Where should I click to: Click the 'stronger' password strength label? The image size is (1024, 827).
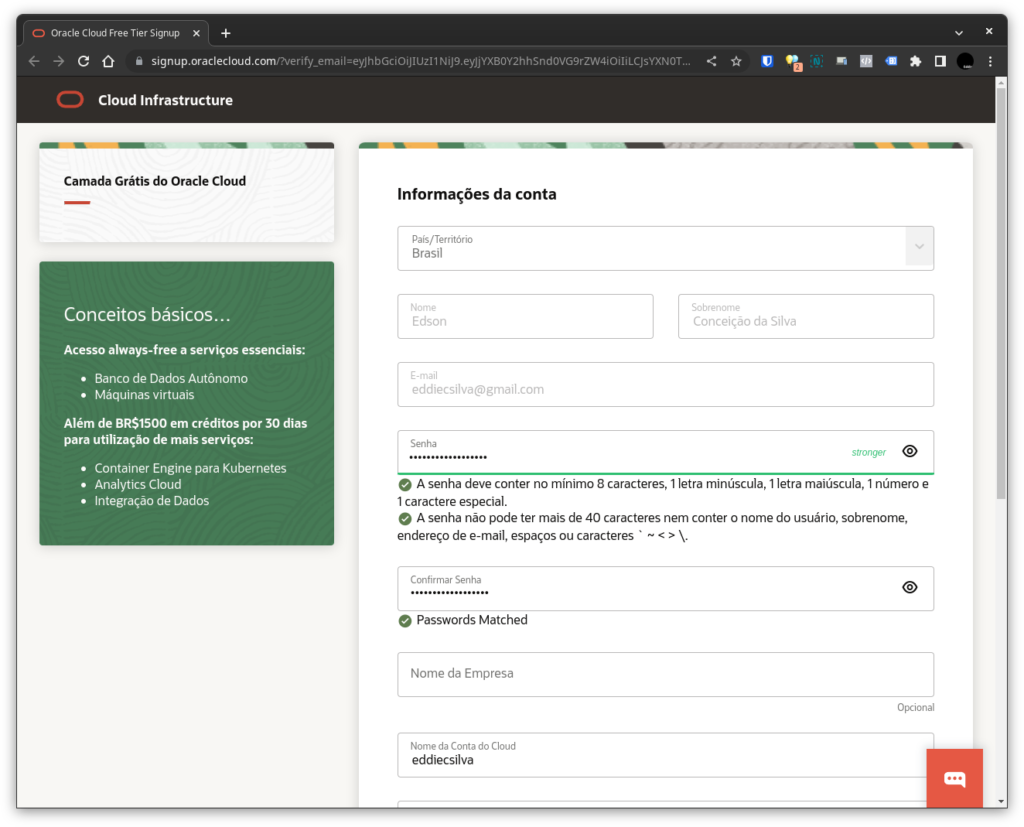click(869, 452)
